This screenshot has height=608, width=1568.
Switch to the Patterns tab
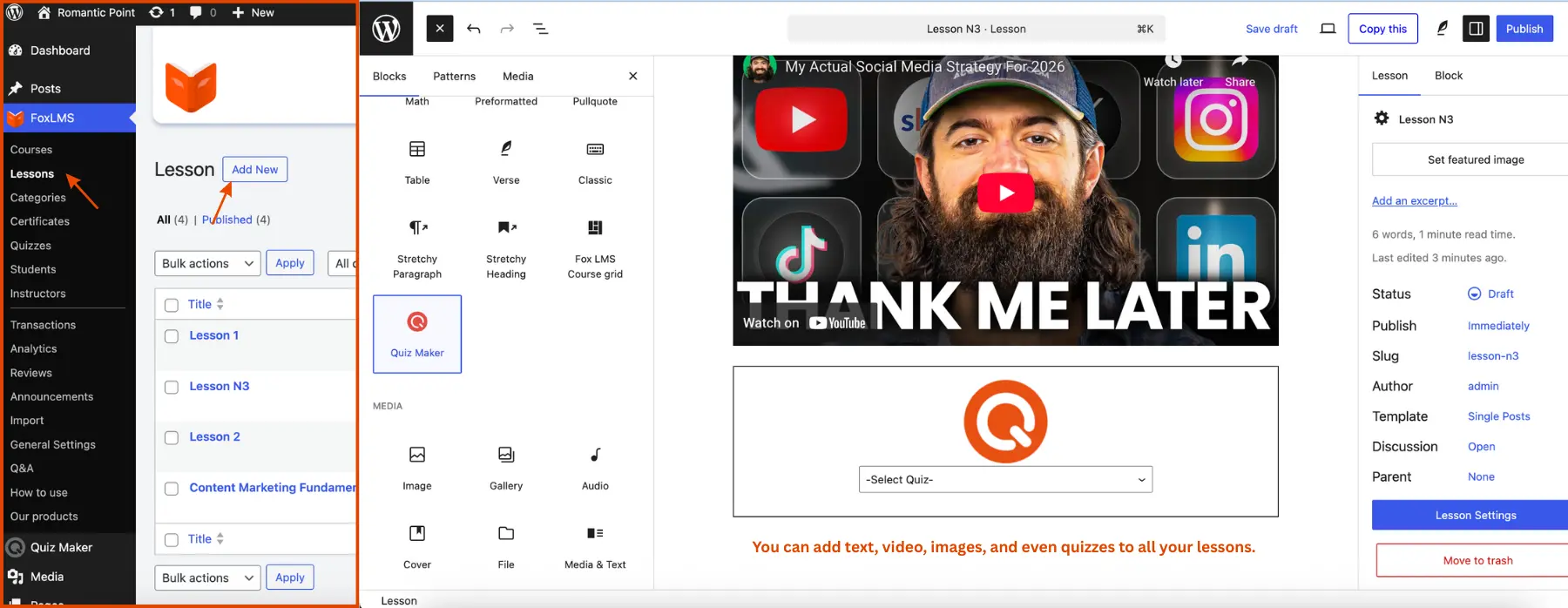pos(454,77)
